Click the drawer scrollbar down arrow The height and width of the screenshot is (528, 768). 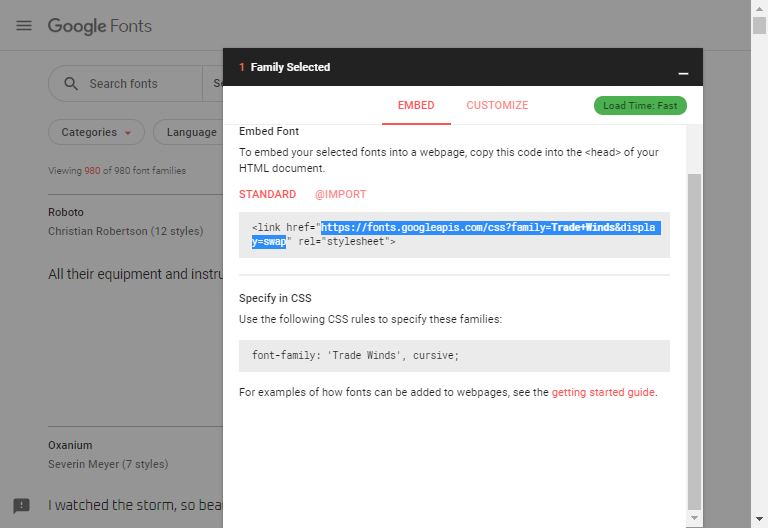(x=694, y=518)
